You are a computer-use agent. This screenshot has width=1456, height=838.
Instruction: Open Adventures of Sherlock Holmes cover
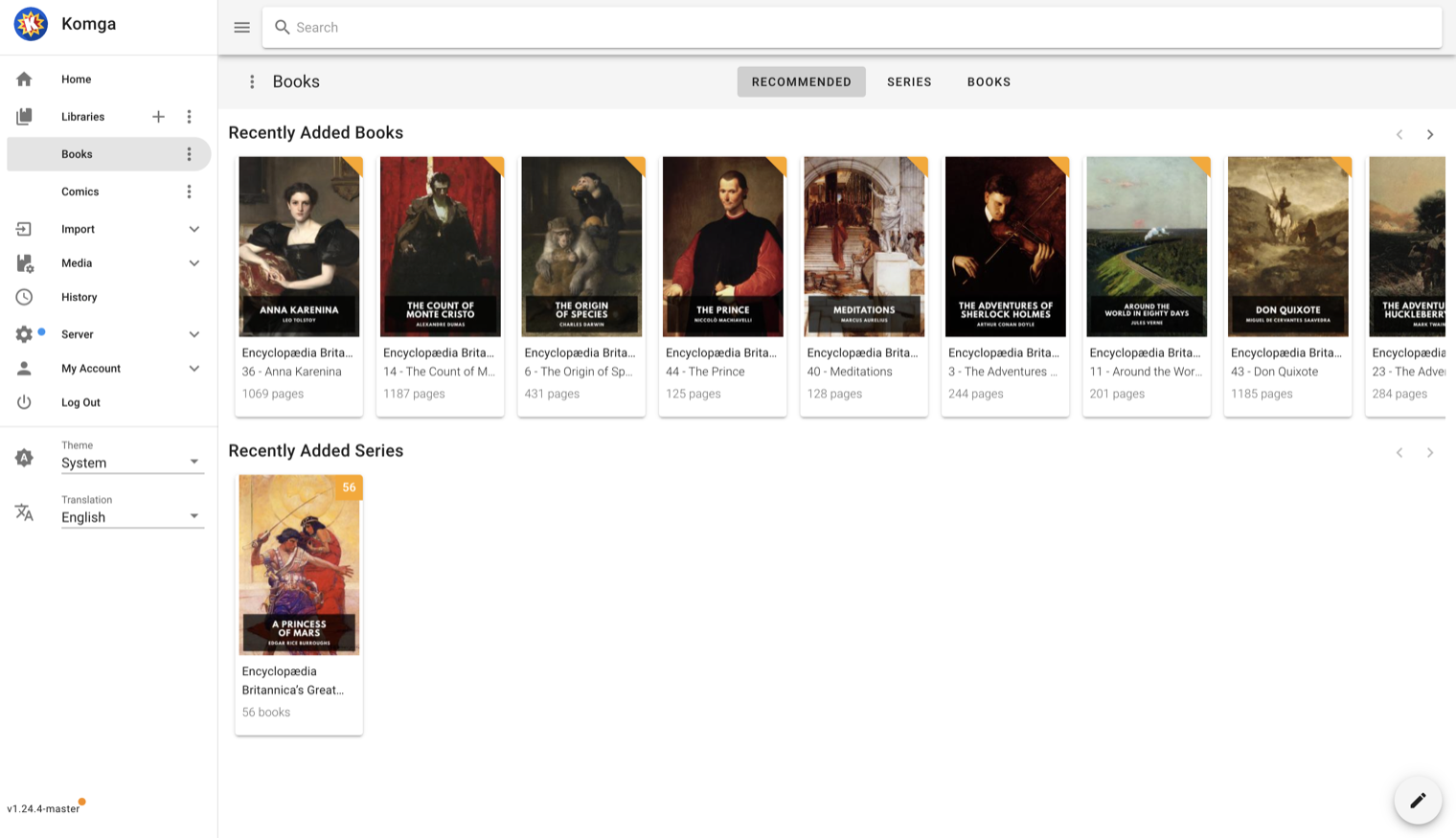[x=1006, y=247]
